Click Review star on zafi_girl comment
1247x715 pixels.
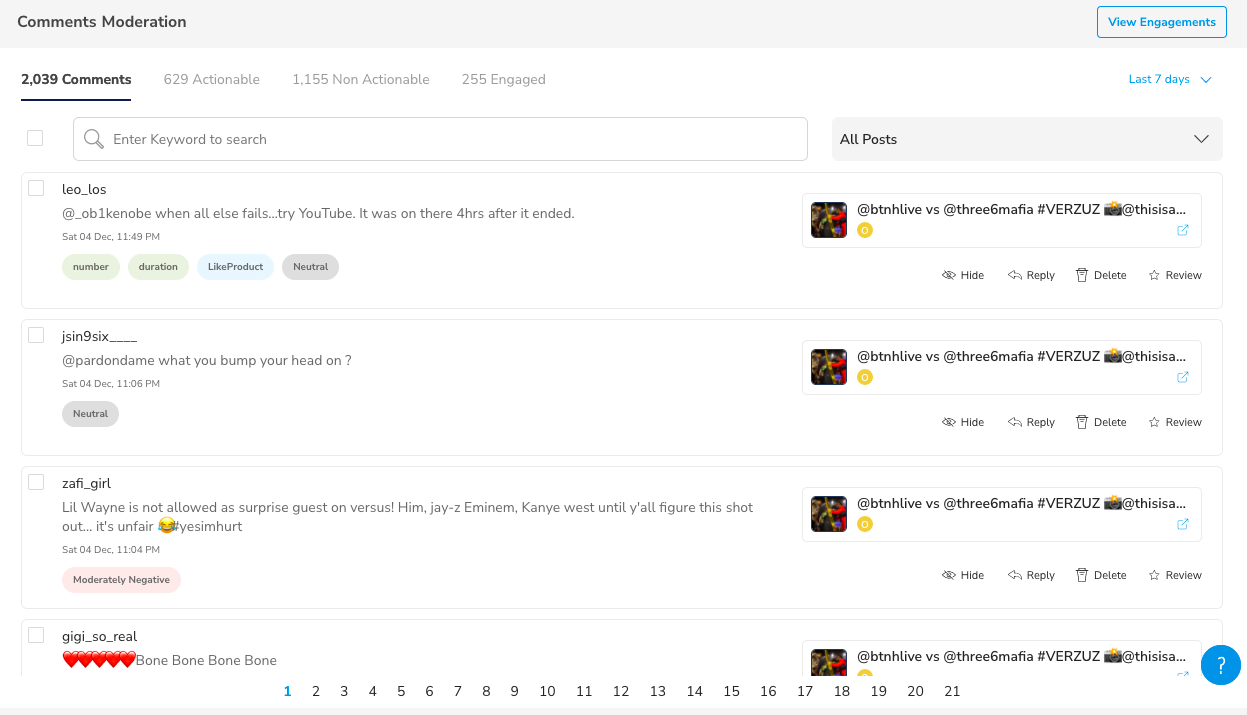pyautogui.click(x=1175, y=575)
